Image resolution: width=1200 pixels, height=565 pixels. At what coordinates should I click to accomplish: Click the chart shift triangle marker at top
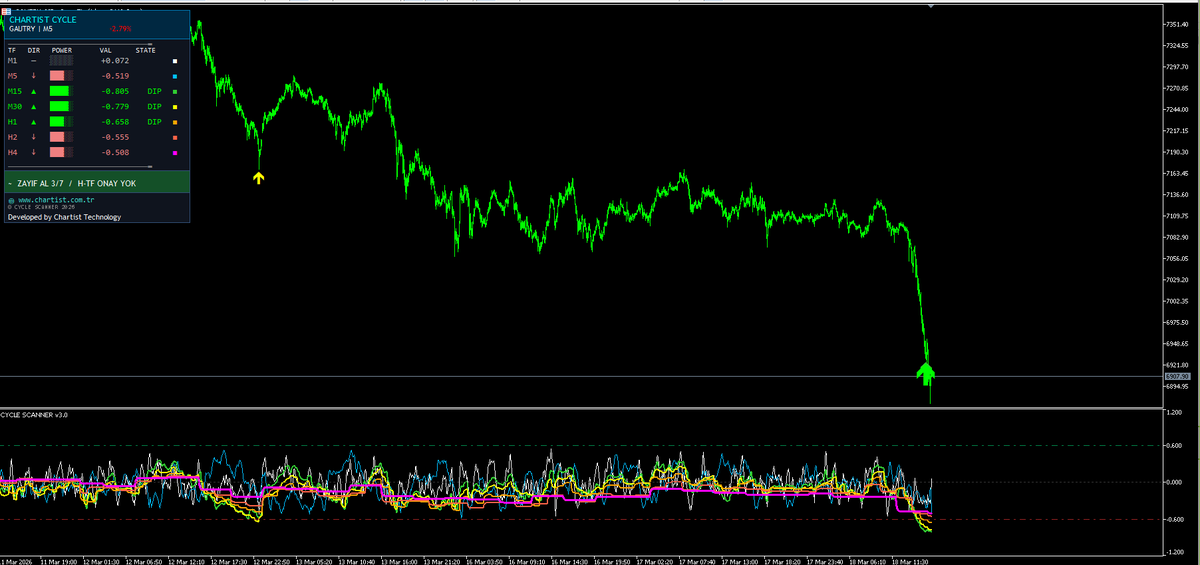933,7
